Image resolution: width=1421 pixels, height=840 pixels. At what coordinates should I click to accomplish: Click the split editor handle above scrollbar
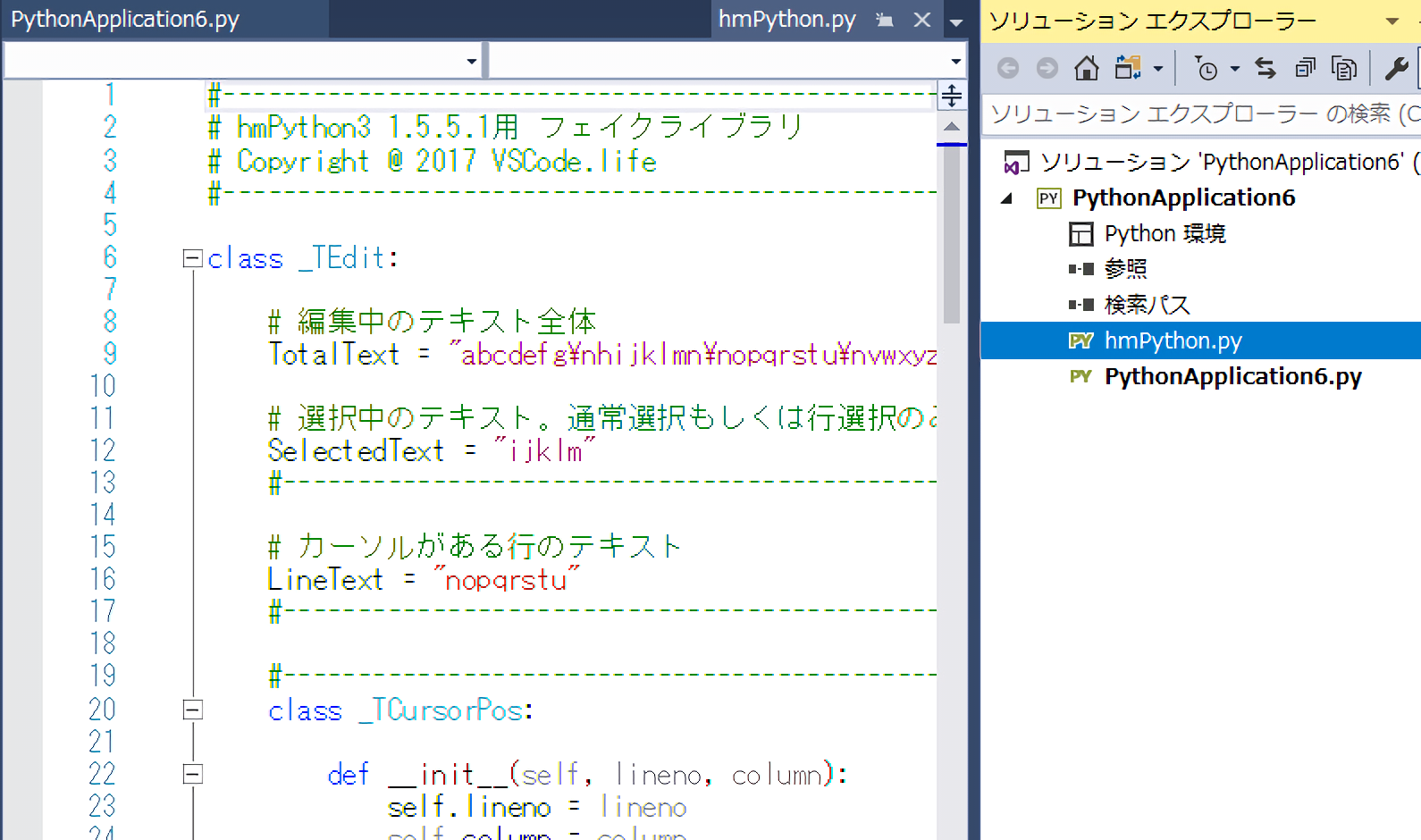[x=952, y=95]
